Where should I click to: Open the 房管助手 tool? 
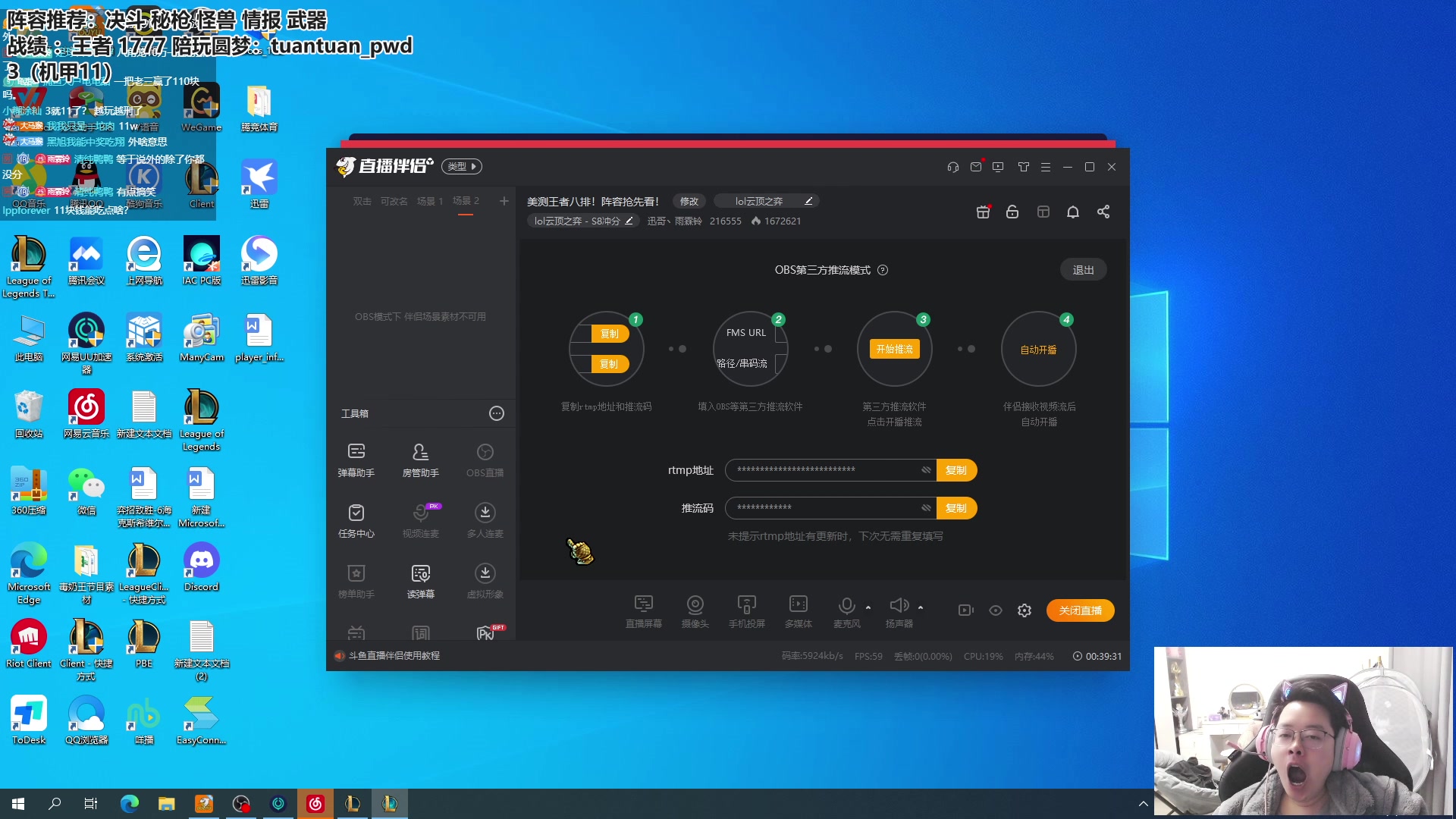[x=420, y=460]
